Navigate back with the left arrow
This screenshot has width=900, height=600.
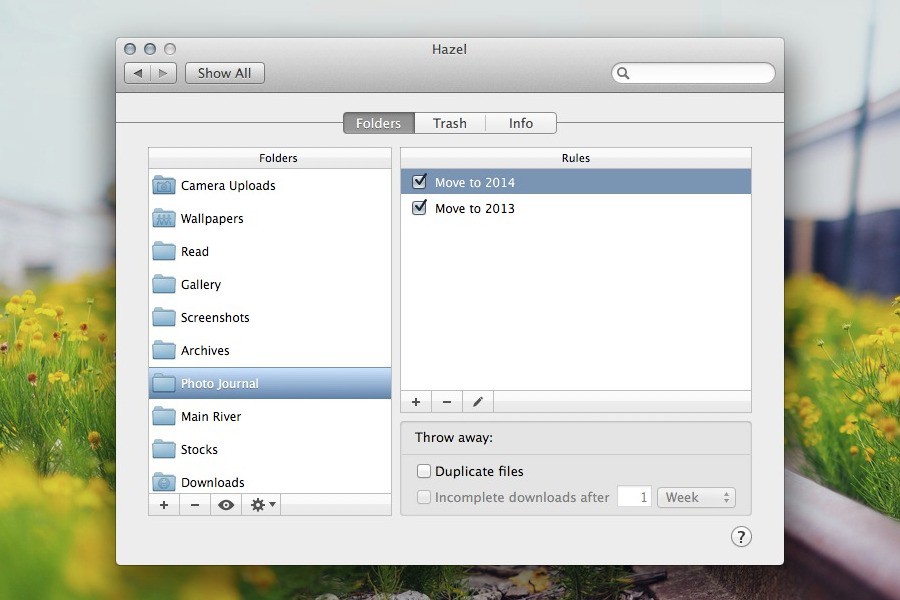click(138, 73)
